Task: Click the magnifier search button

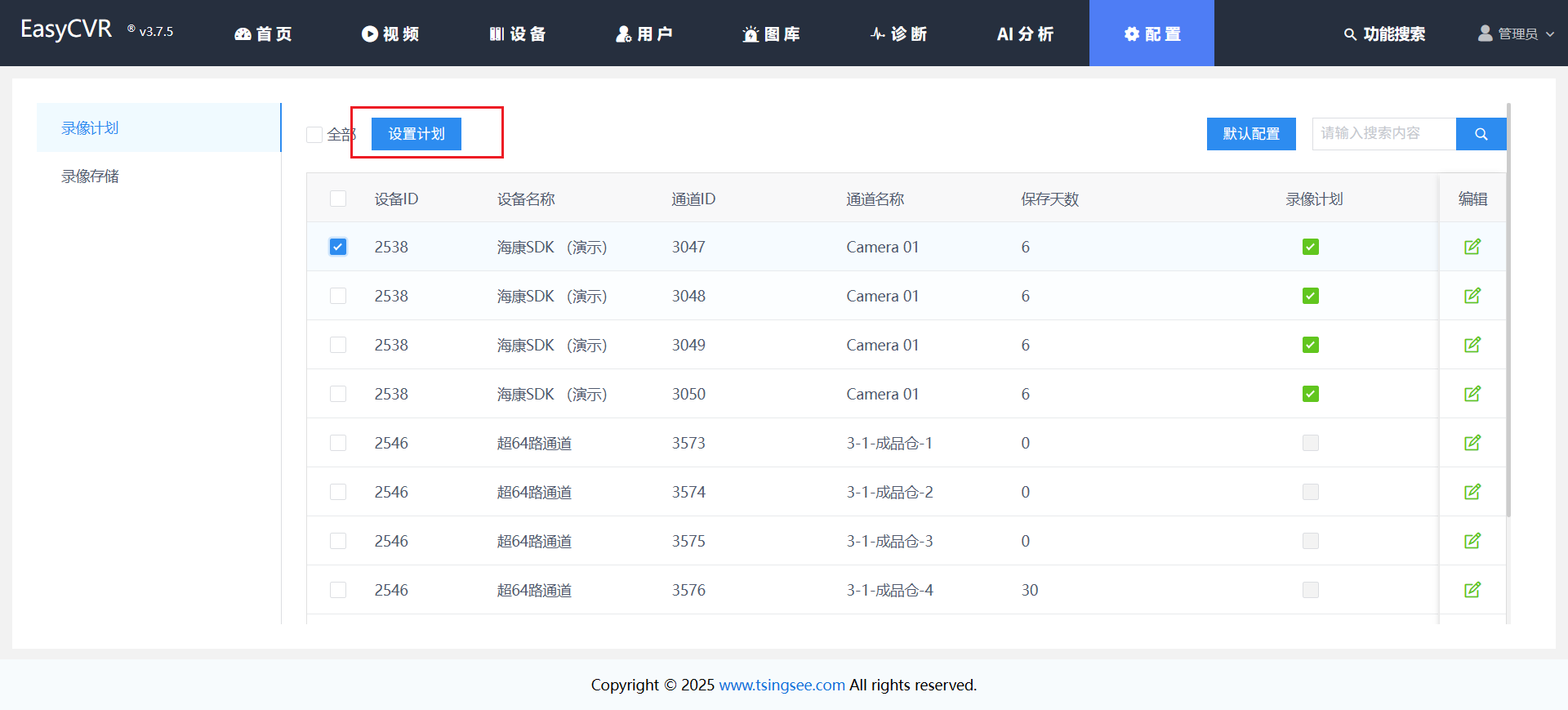Action: (x=1481, y=134)
